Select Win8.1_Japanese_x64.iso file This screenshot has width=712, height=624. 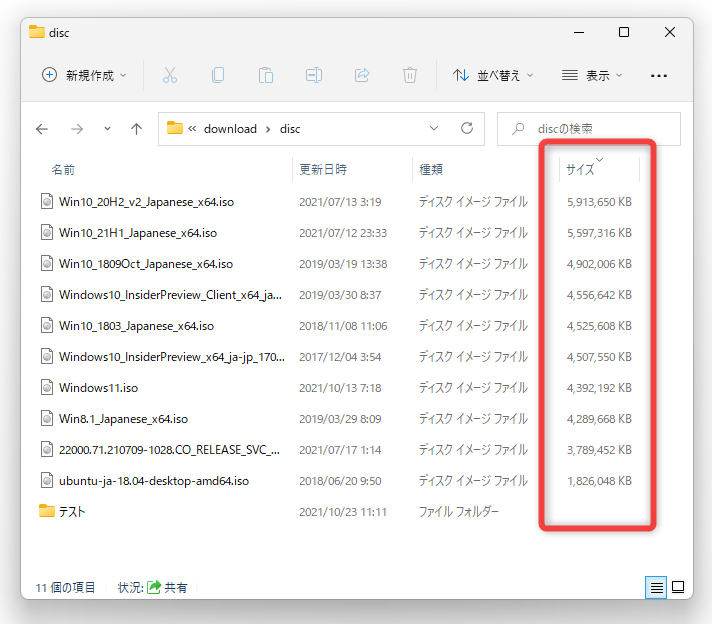tap(123, 419)
